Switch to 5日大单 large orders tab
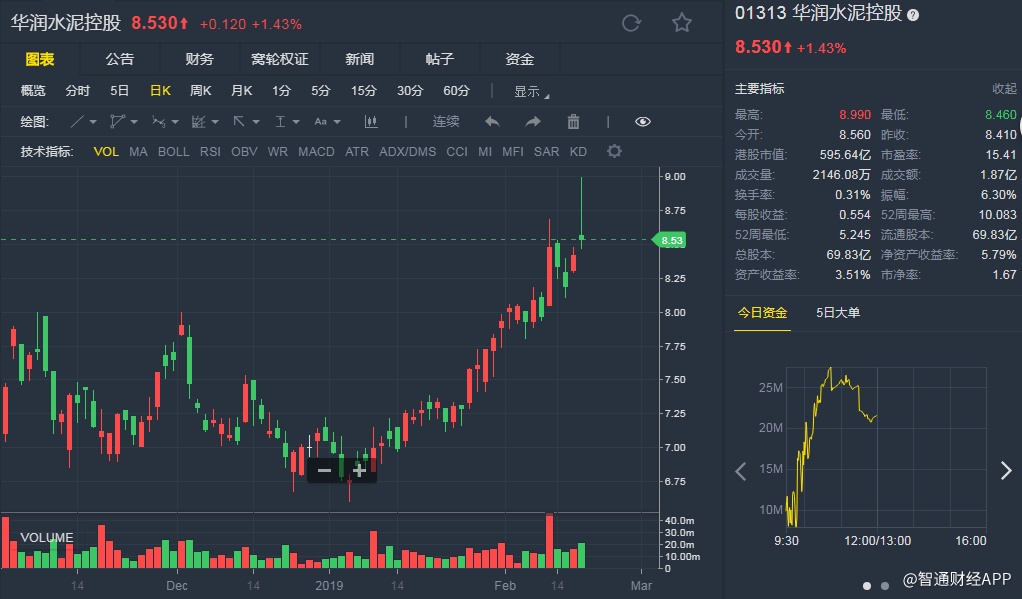 tap(838, 313)
